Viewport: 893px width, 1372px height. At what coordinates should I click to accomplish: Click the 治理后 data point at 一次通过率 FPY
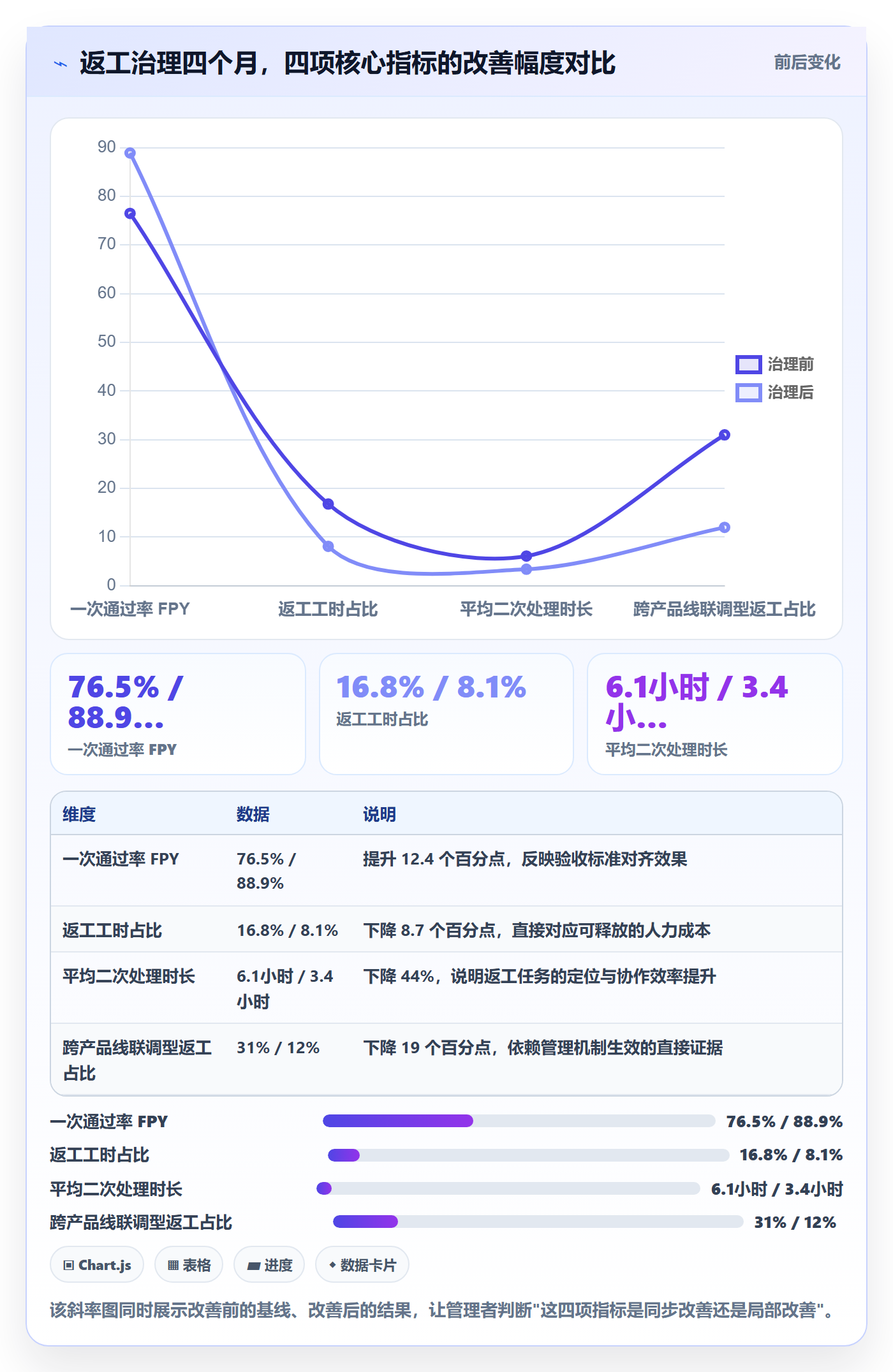click(130, 153)
